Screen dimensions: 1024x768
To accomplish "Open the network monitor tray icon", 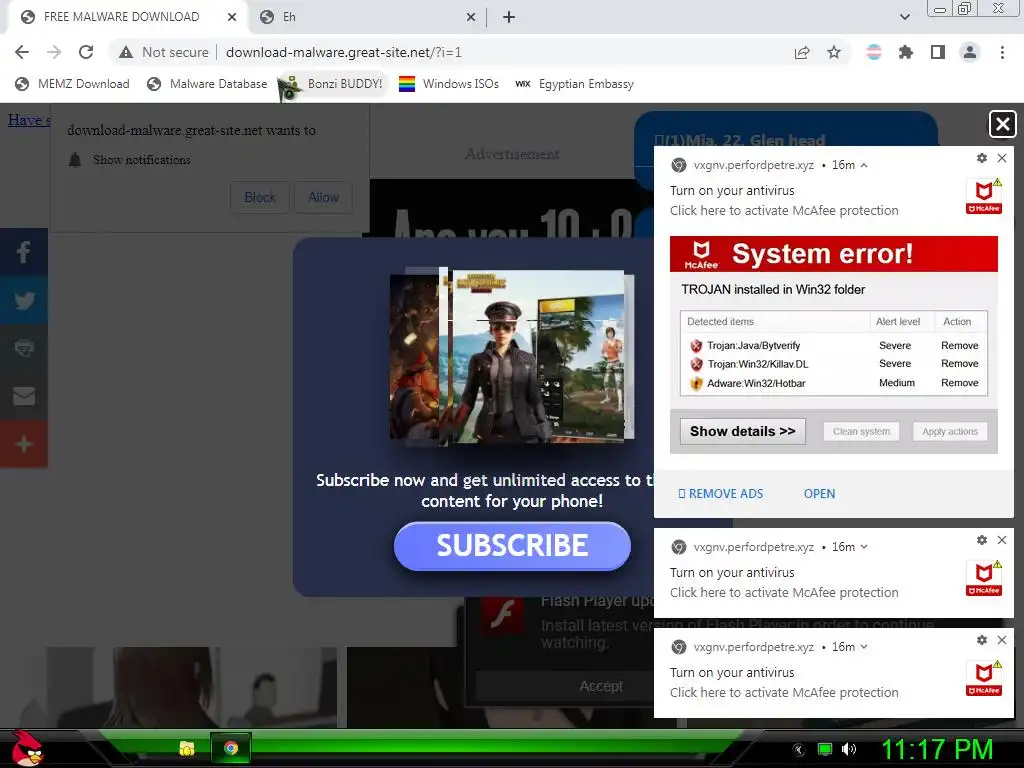I will click(825, 749).
